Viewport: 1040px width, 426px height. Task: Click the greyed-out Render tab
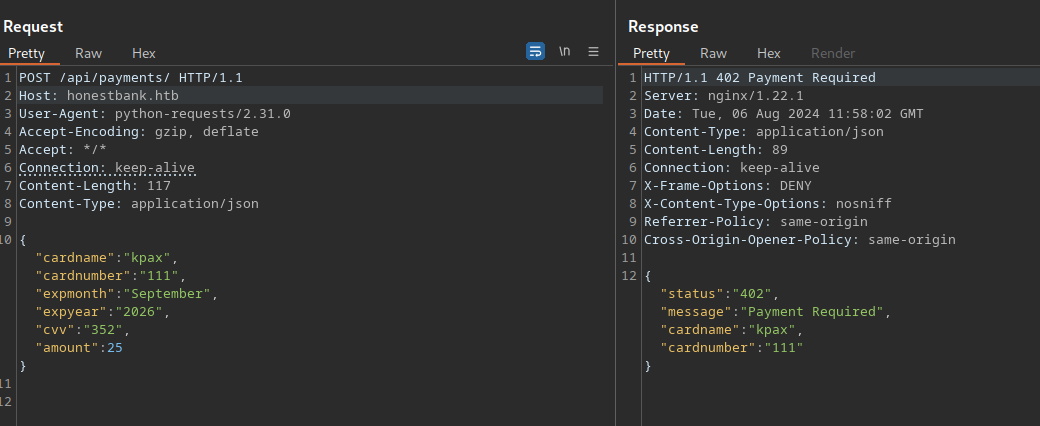coord(832,53)
